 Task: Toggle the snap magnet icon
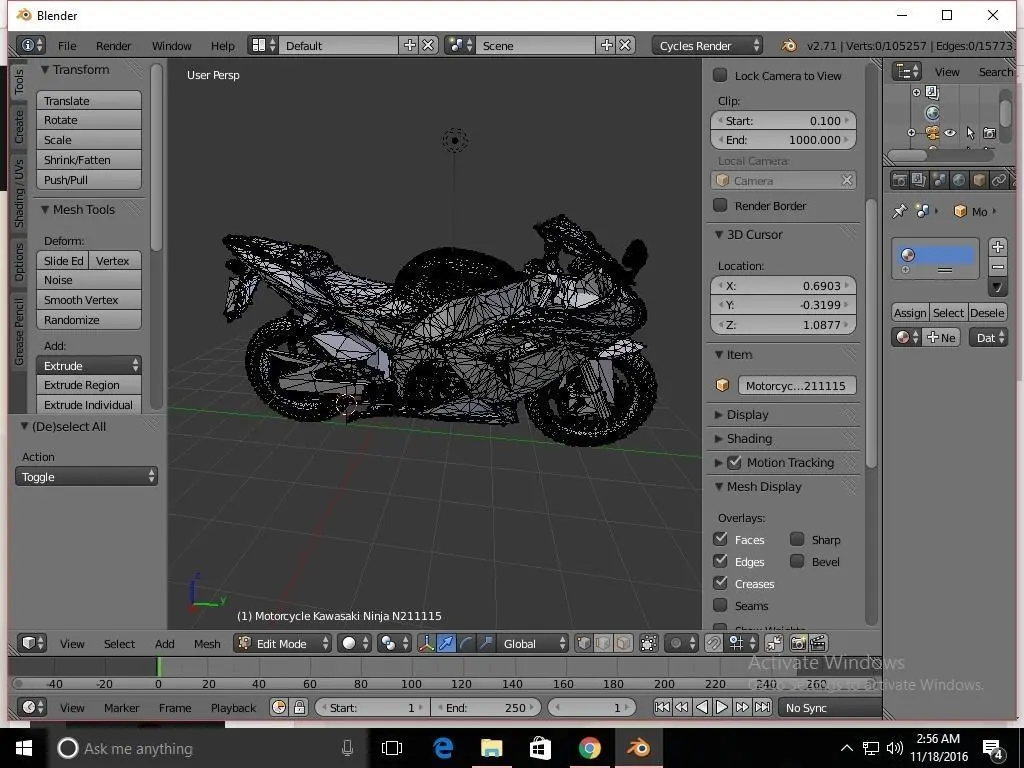[x=713, y=643]
